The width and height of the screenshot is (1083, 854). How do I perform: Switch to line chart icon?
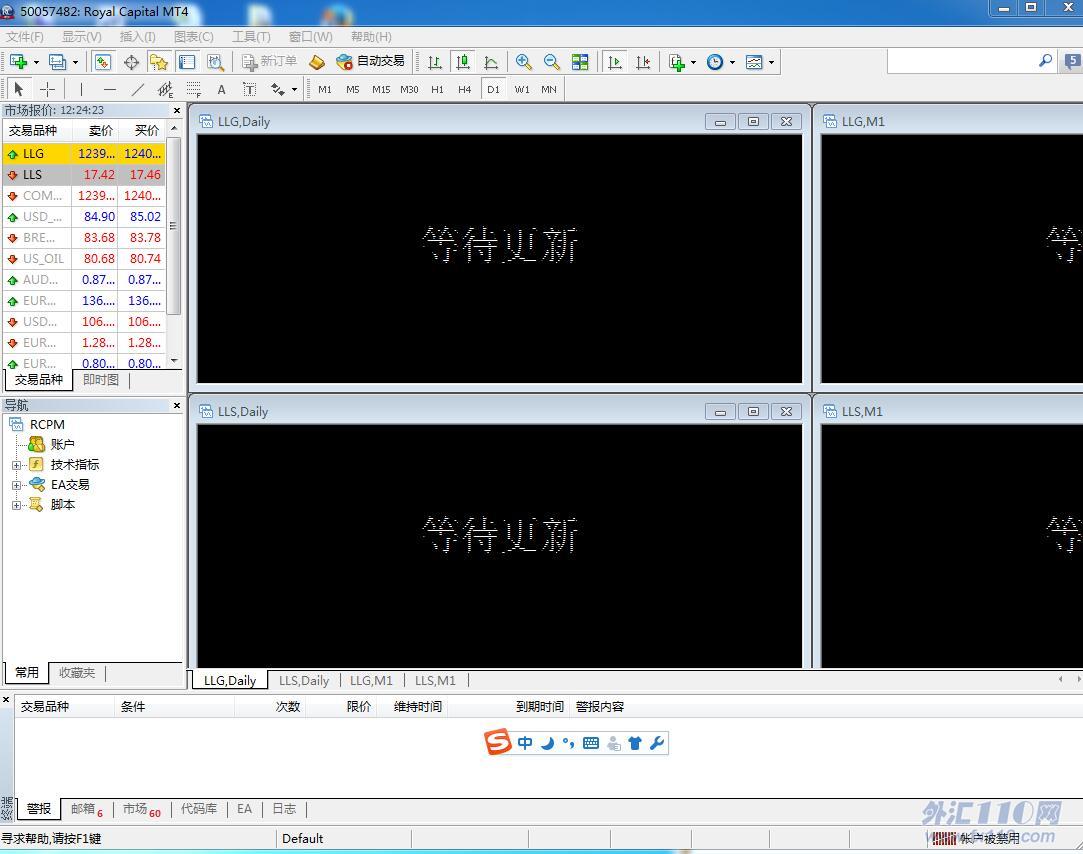pos(491,62)
